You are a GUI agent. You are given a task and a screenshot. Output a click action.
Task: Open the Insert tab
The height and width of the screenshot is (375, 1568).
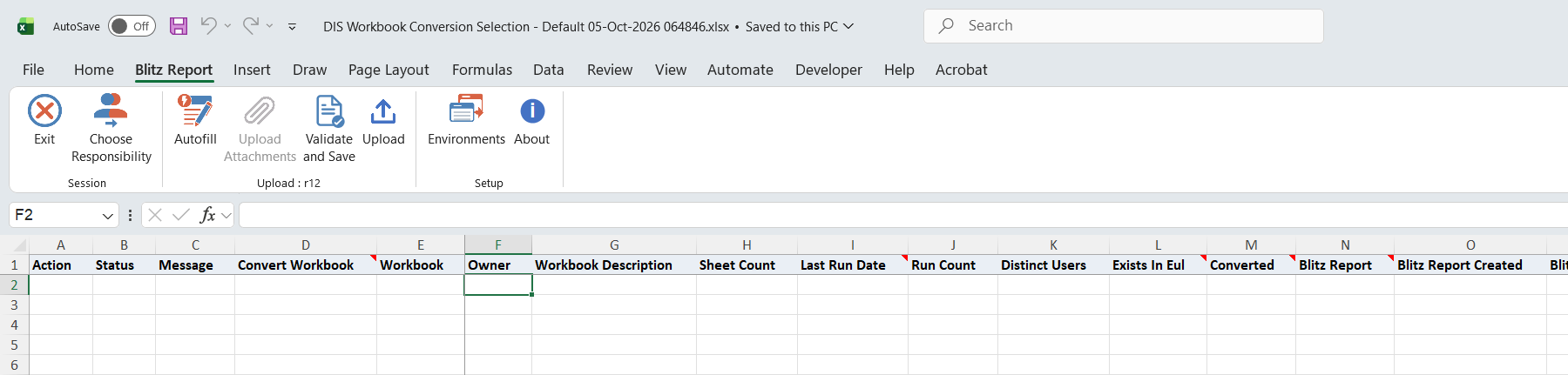(x=252, y=70)
